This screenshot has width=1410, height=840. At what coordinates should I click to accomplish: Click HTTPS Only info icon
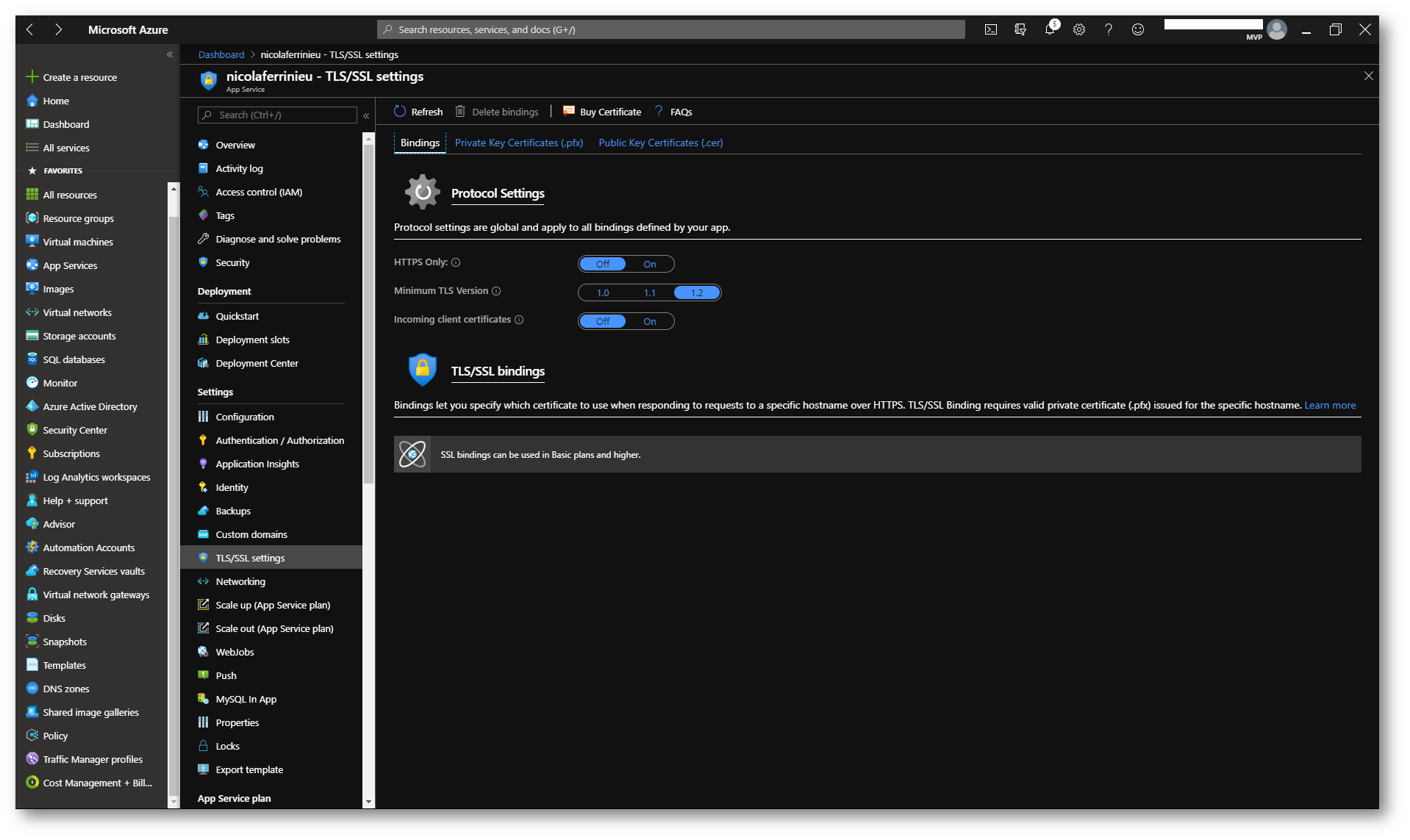pyautogui.click(x=456, y=262)
